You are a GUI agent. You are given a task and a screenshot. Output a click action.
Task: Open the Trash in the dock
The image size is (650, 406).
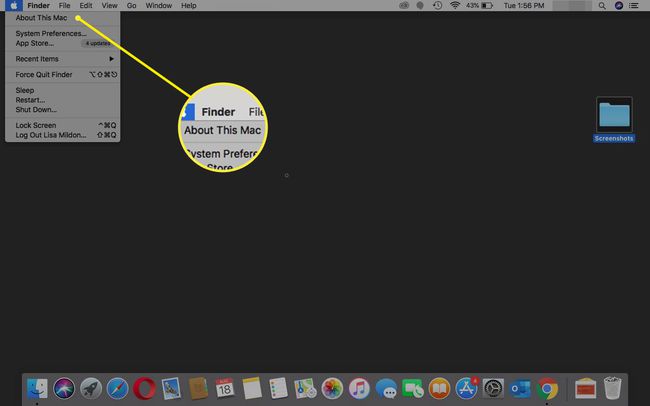pos(612,388)
